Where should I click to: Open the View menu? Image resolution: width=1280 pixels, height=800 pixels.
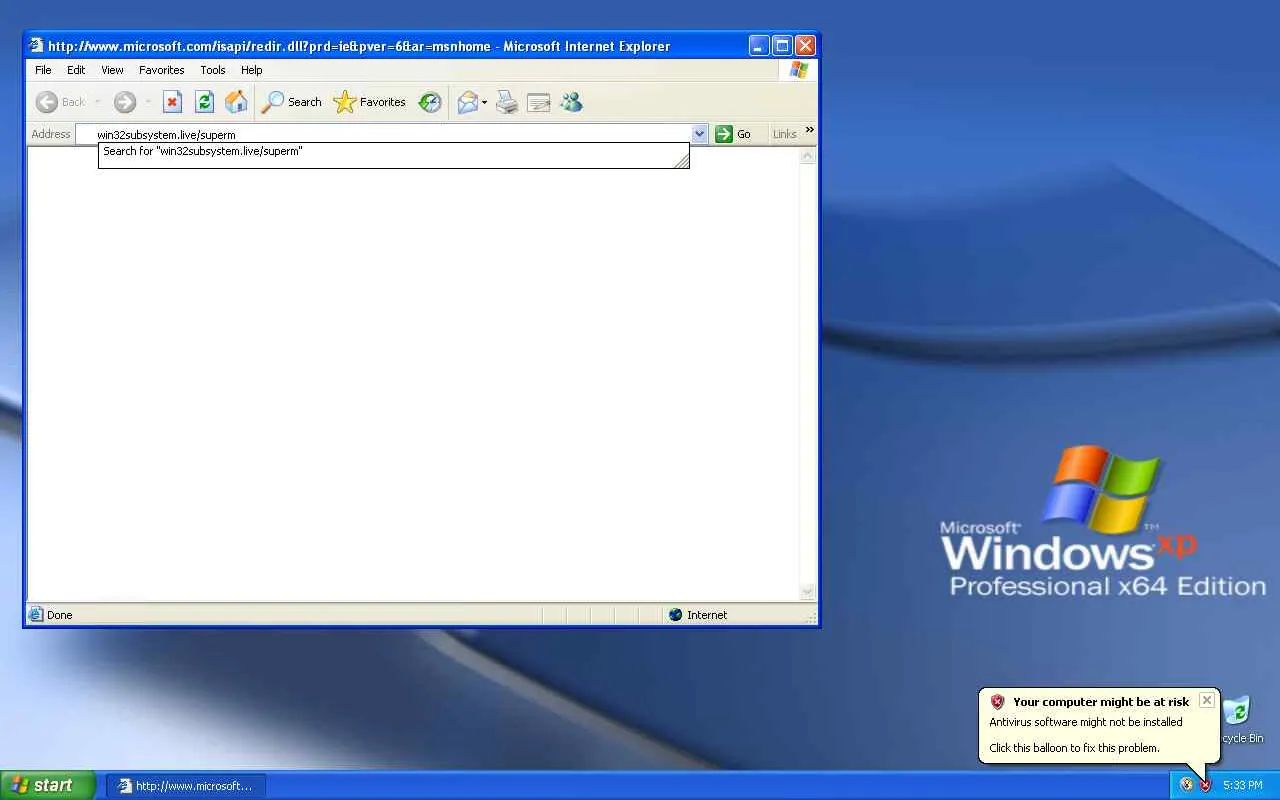pos(112,70)
